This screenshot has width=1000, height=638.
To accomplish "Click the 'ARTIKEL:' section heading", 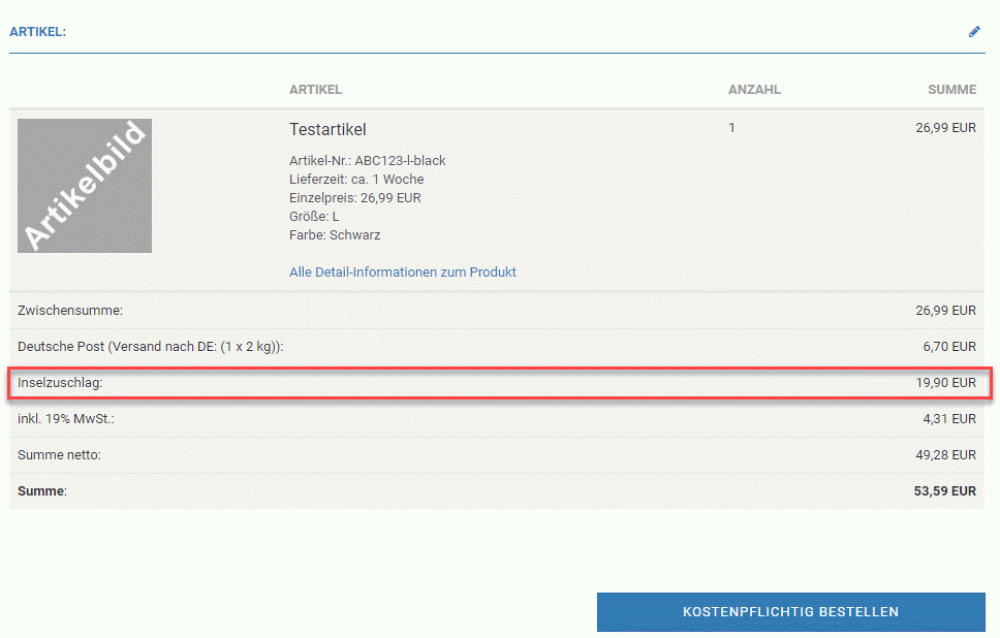I will pyautogui.click(x=37, y=32).
